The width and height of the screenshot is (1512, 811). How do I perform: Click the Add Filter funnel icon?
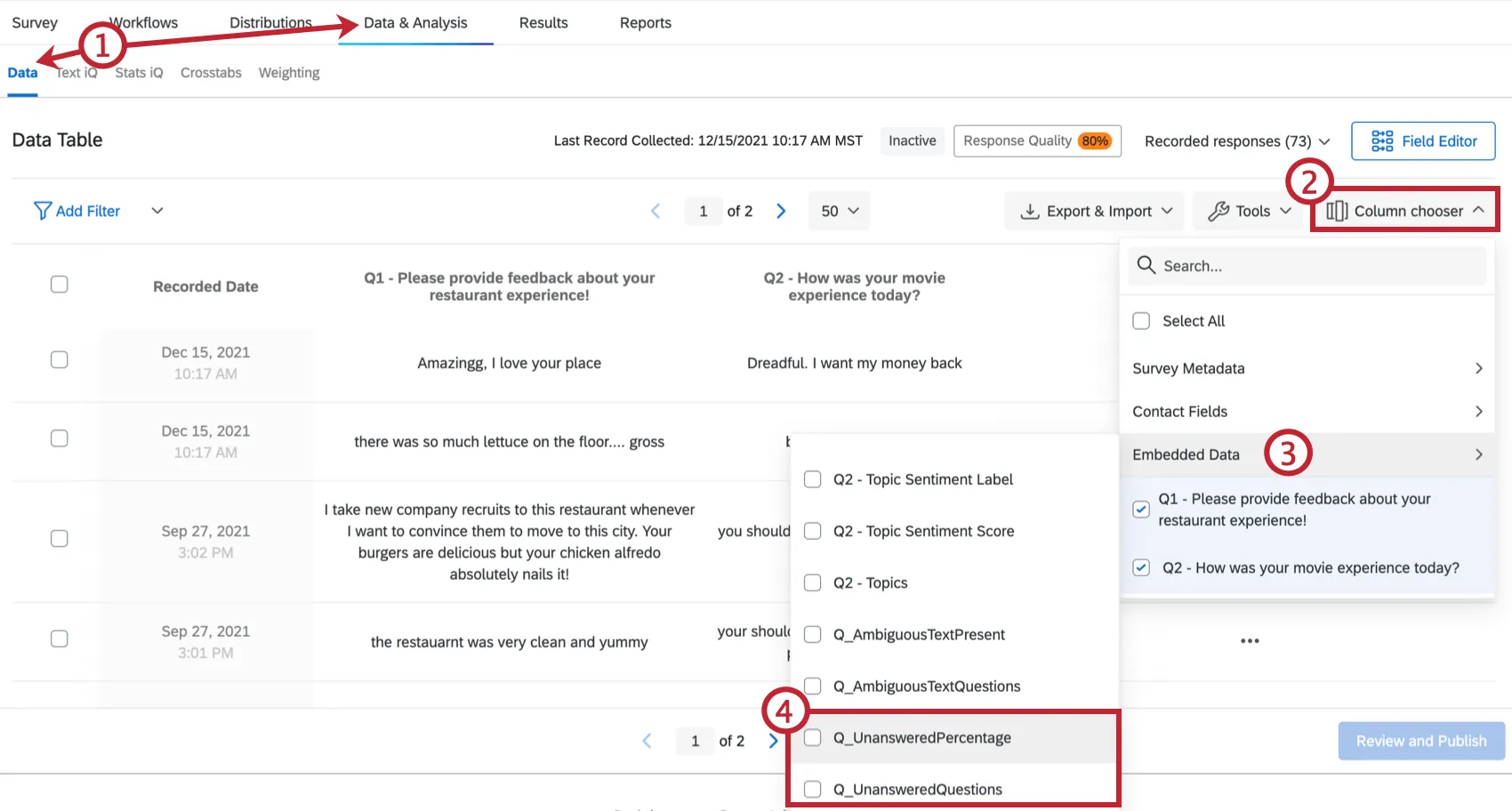pos(42,211)
